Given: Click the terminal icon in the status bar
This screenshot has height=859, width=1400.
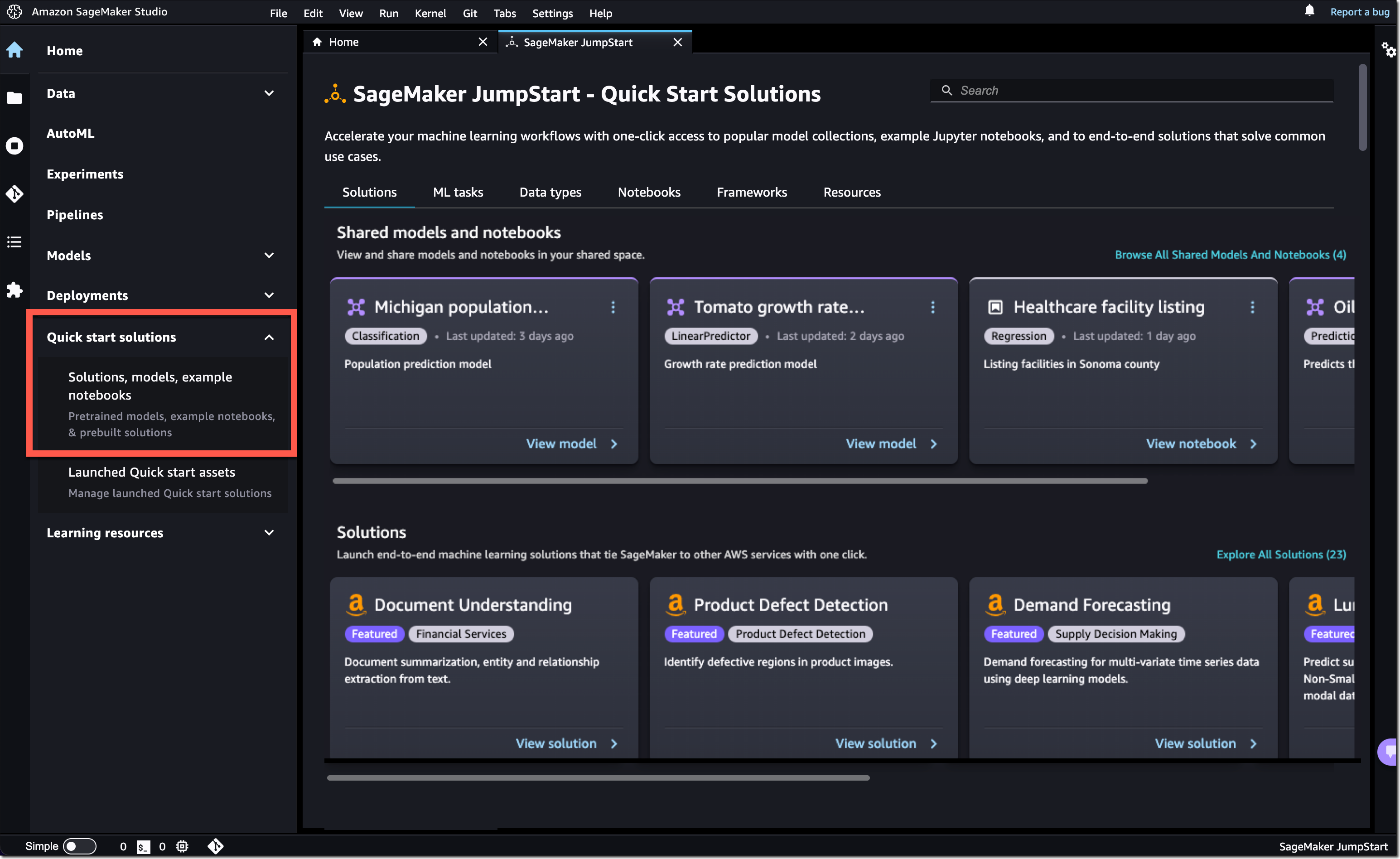Looking at the screenshot, I should [143, 846].
